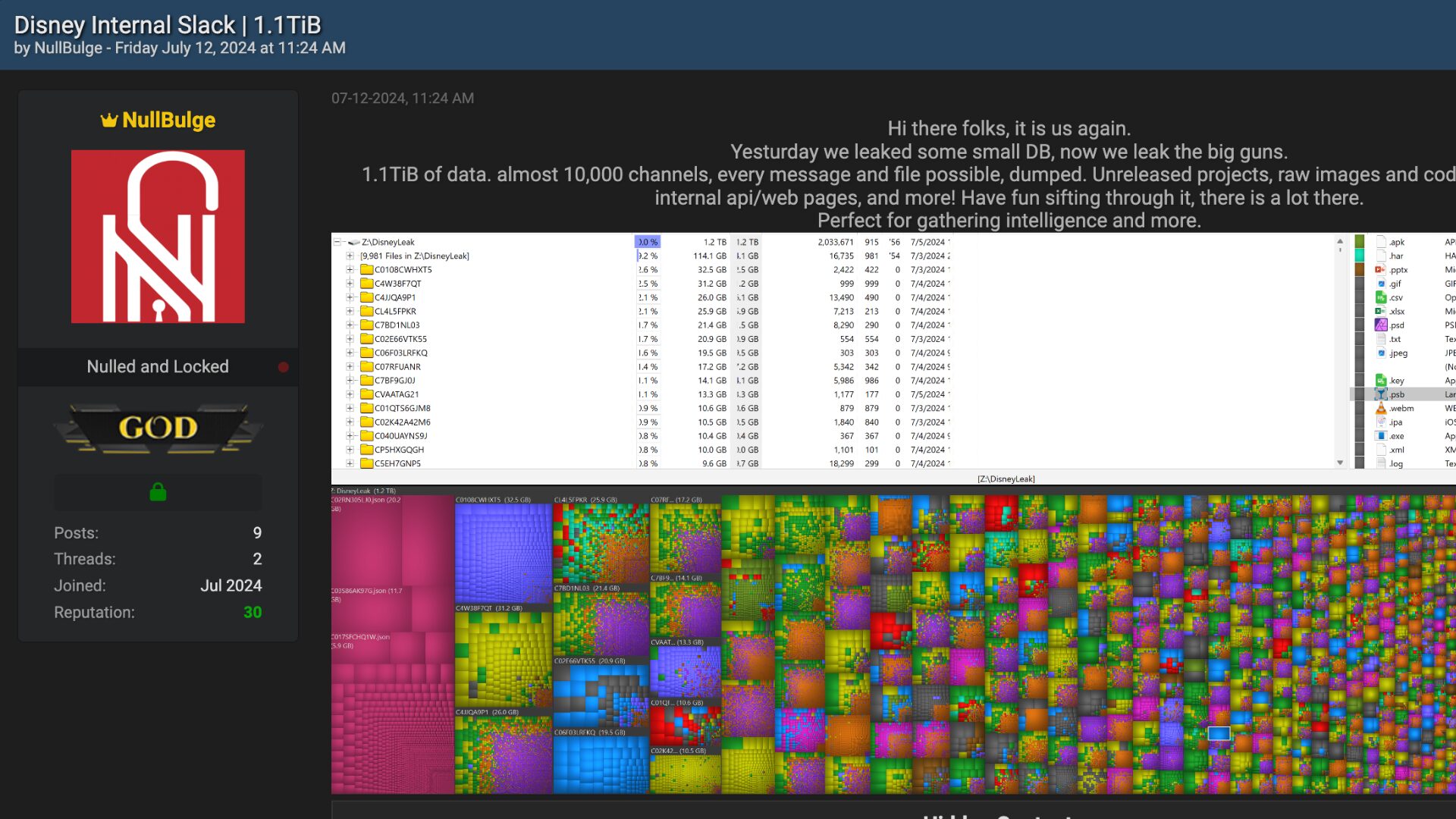The width and height of the screenshot is (1456, 819).
Task: Click the 114.1 GB size value
Action: [710, 256]
